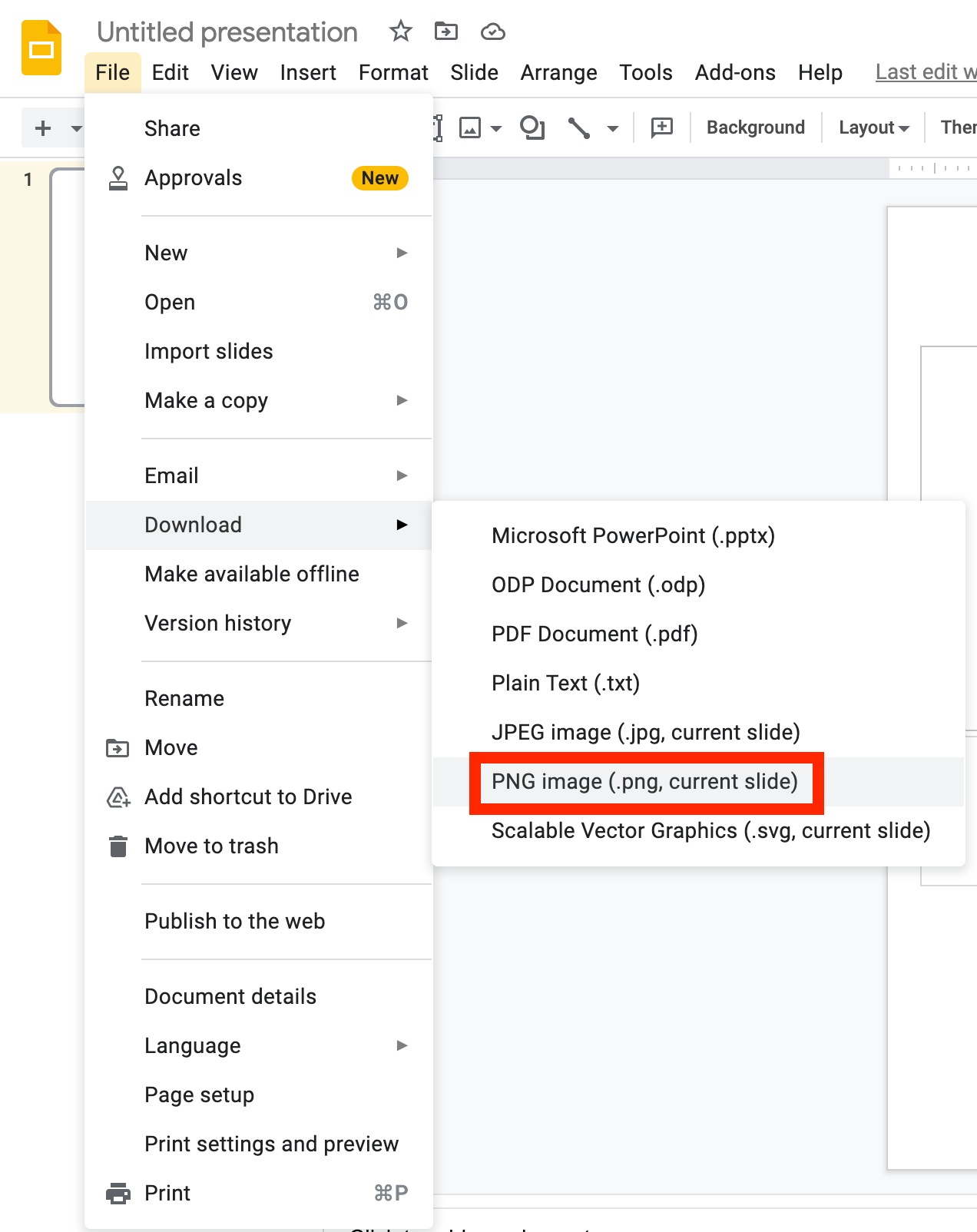
Task: Click the Background button
Action: (x=755, y=128)
